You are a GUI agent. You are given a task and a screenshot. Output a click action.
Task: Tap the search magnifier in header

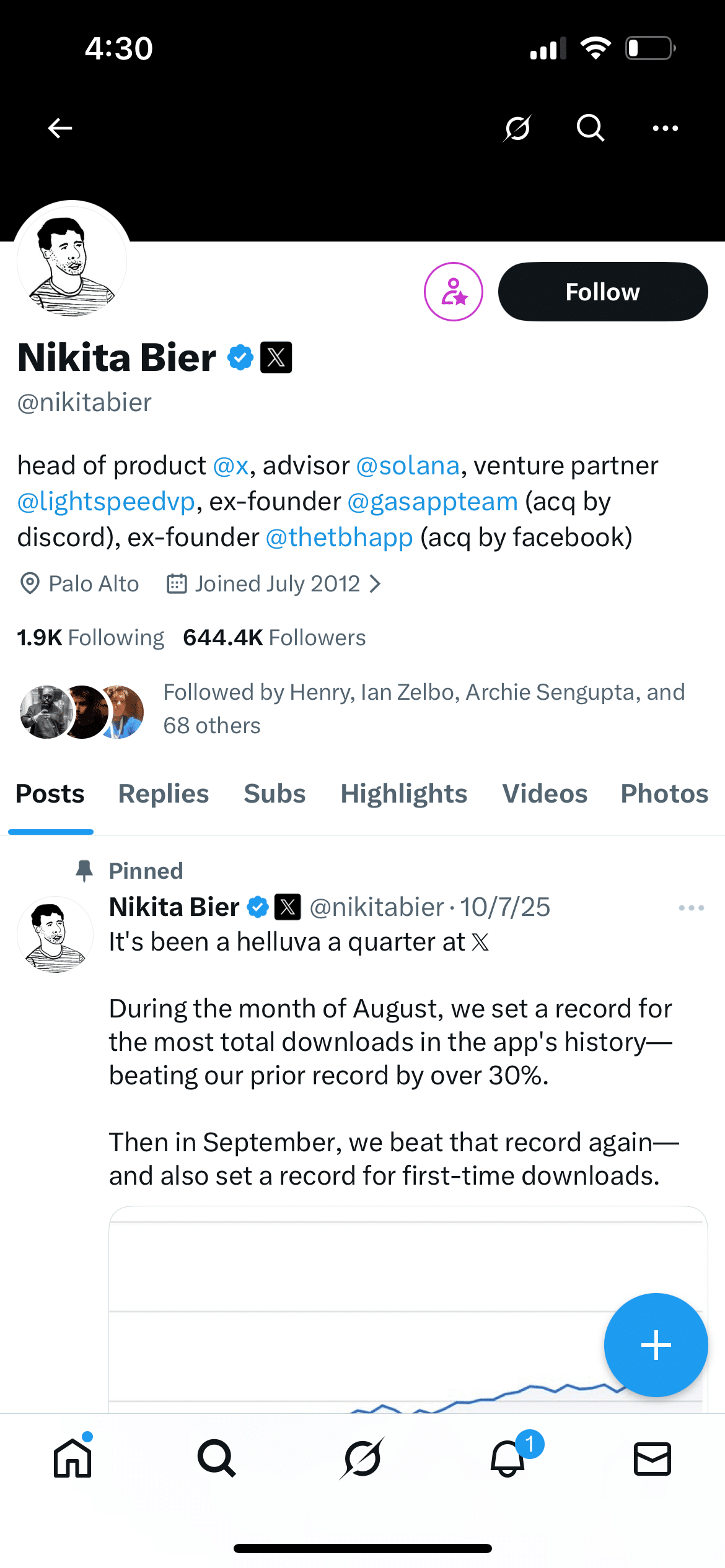tap(590, 128)
